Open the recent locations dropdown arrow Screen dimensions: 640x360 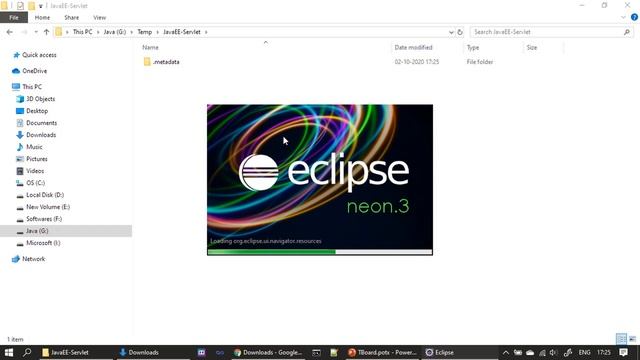click(x=36, y=32)
